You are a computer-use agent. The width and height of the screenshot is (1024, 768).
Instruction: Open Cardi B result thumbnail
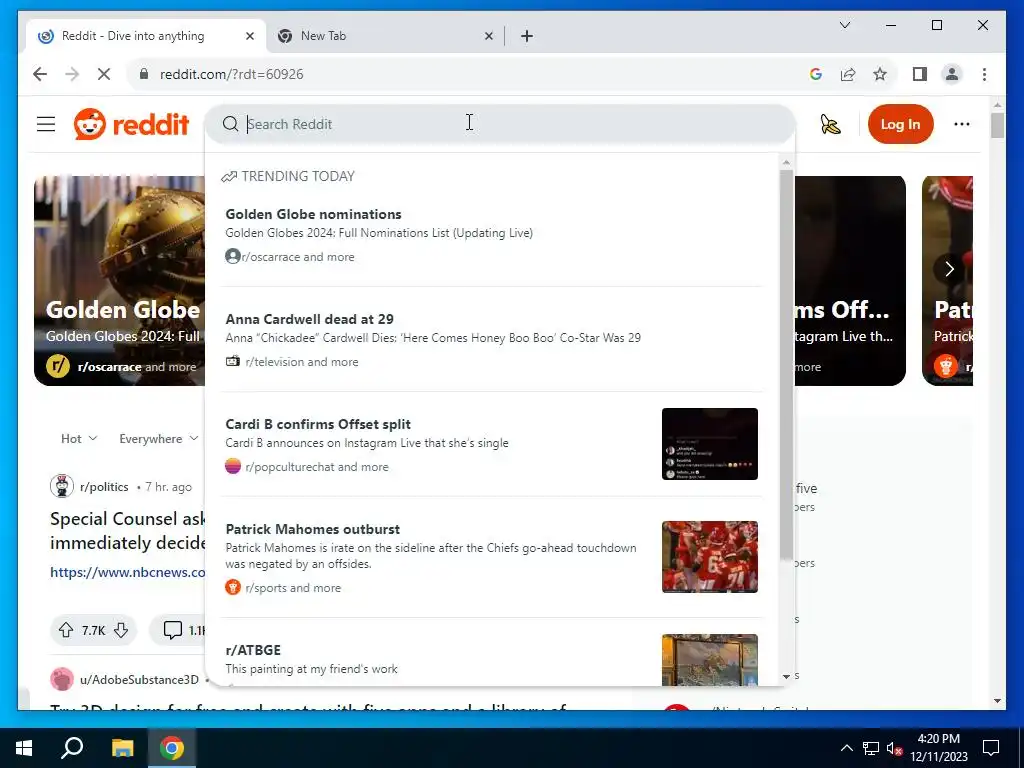tap(710, 444)
